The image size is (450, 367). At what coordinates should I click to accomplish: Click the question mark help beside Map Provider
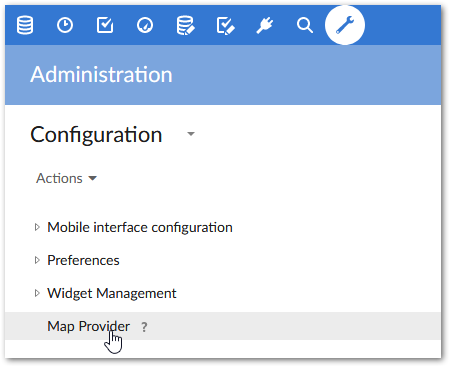click(144, 327)
